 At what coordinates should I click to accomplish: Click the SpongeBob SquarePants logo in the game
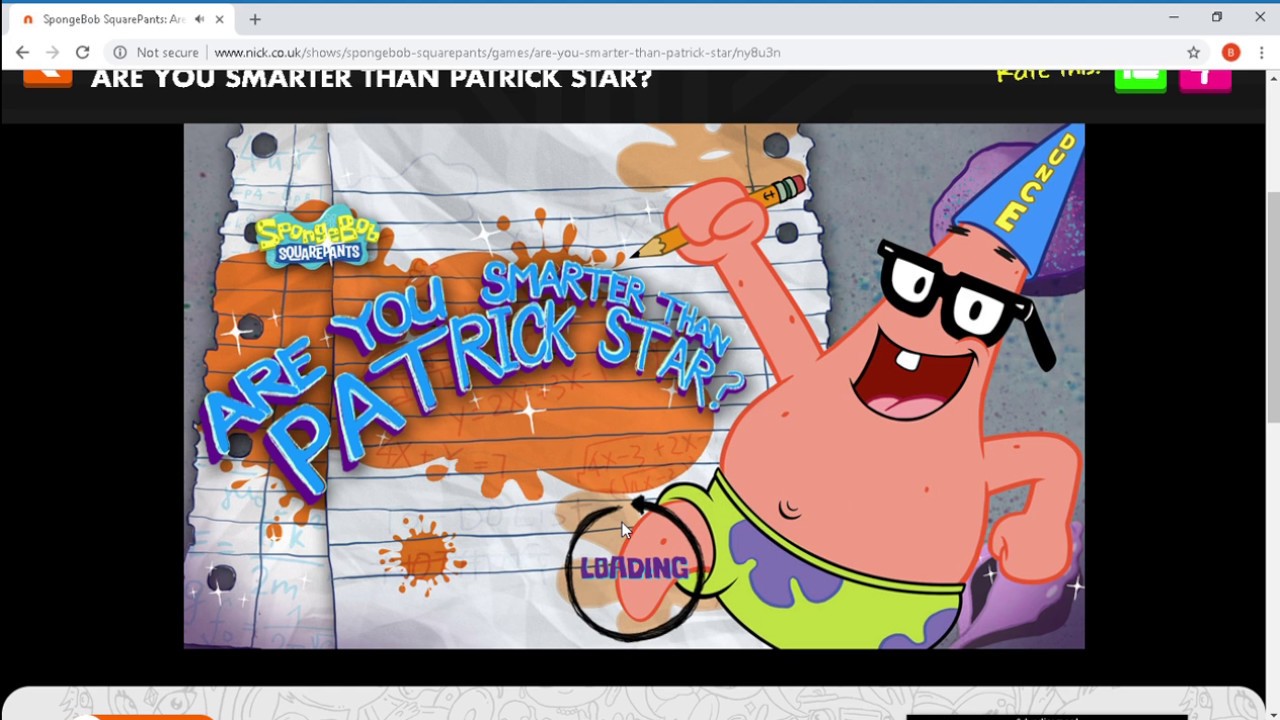[317, 236]
